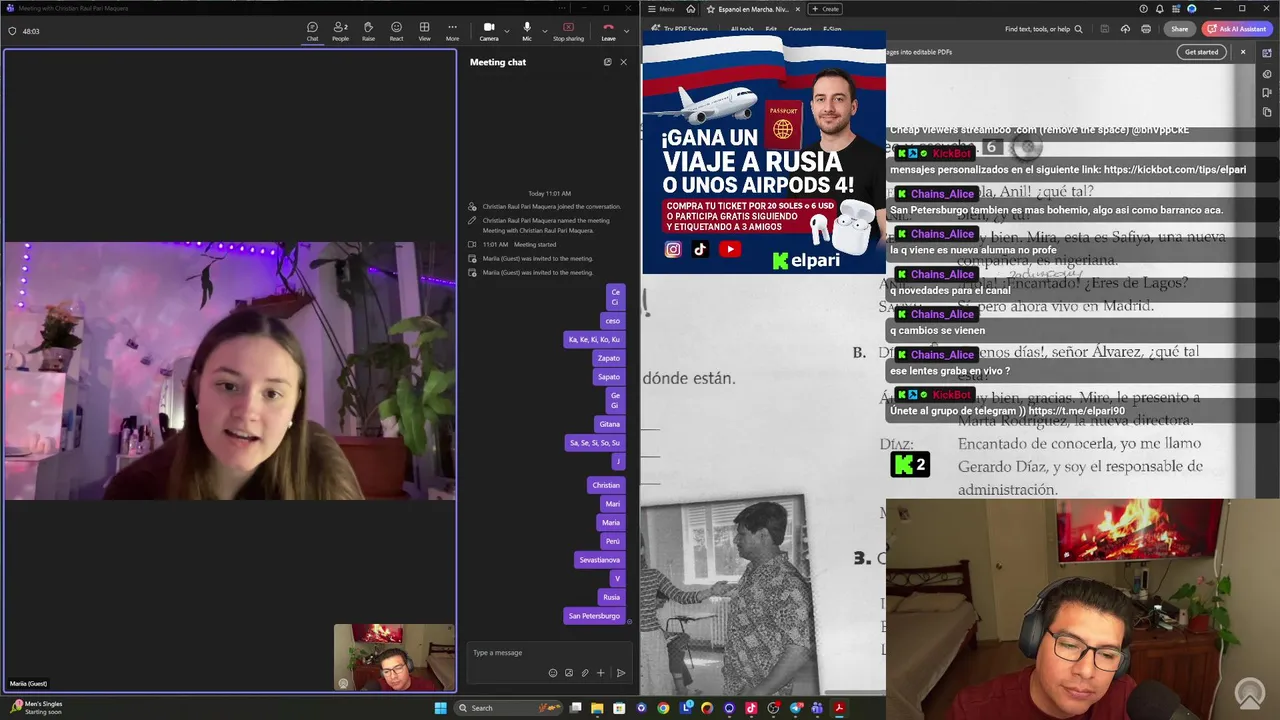Open the AI Assistant panel in Acrobat sidebar

(x=1267, y=54)
